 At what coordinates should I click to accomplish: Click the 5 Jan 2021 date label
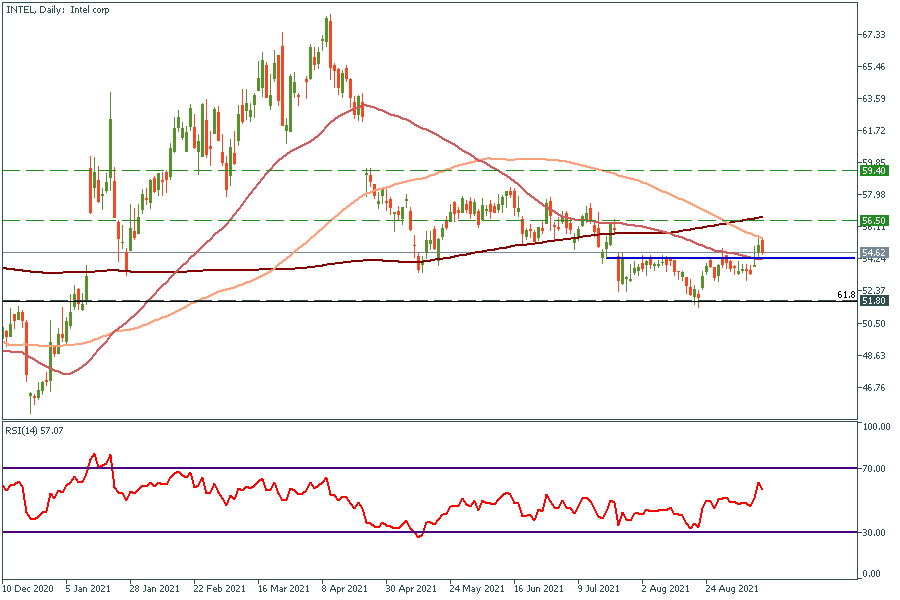tap(87, 589)
